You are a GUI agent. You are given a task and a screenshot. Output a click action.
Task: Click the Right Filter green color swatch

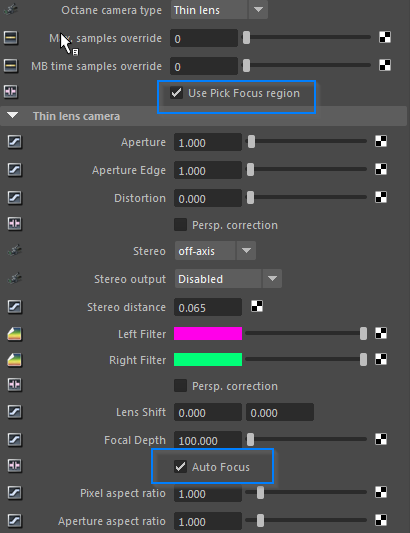click(x=208, y=359)
